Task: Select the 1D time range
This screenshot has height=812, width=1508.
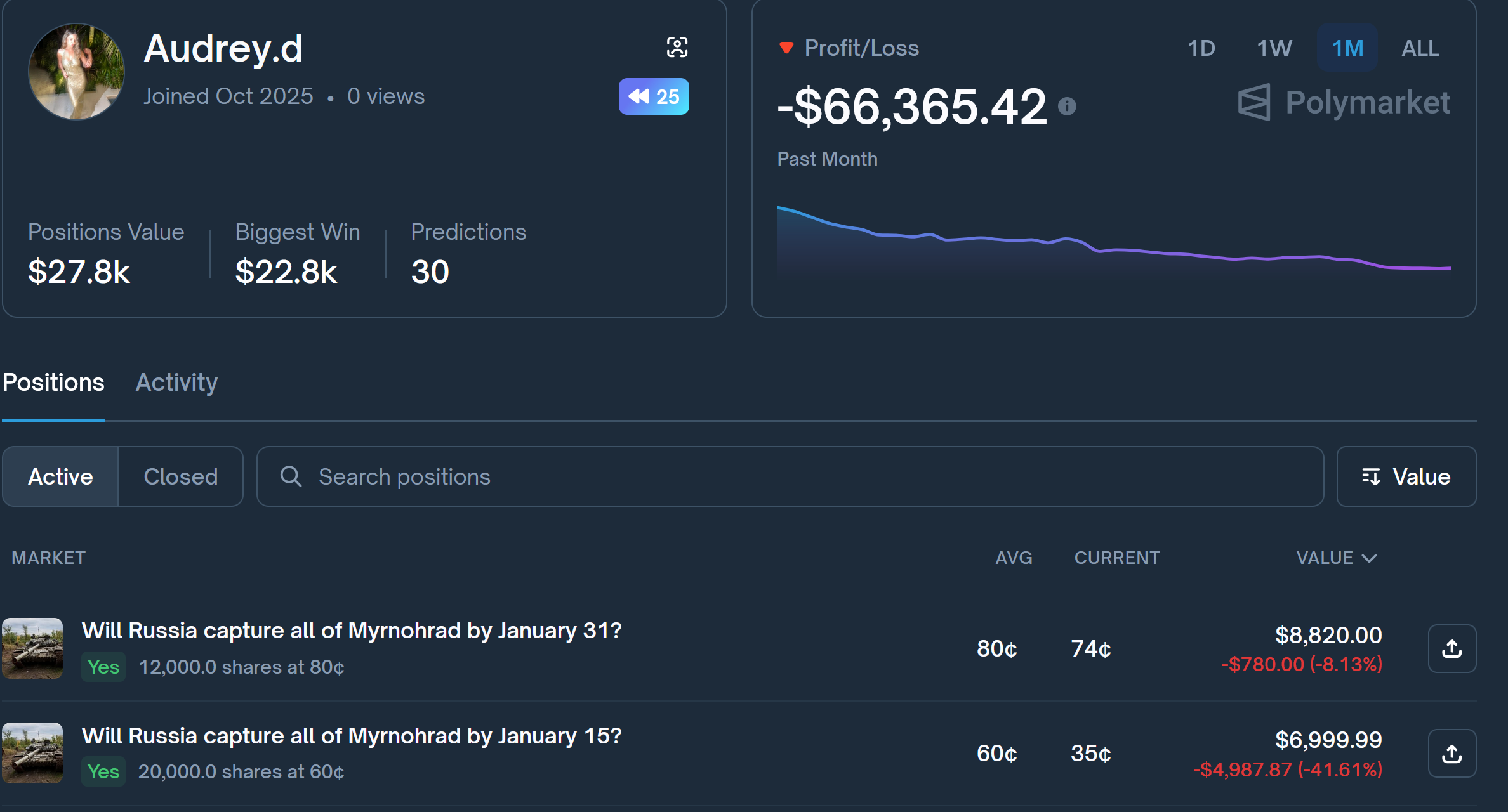Action: 1201,48
